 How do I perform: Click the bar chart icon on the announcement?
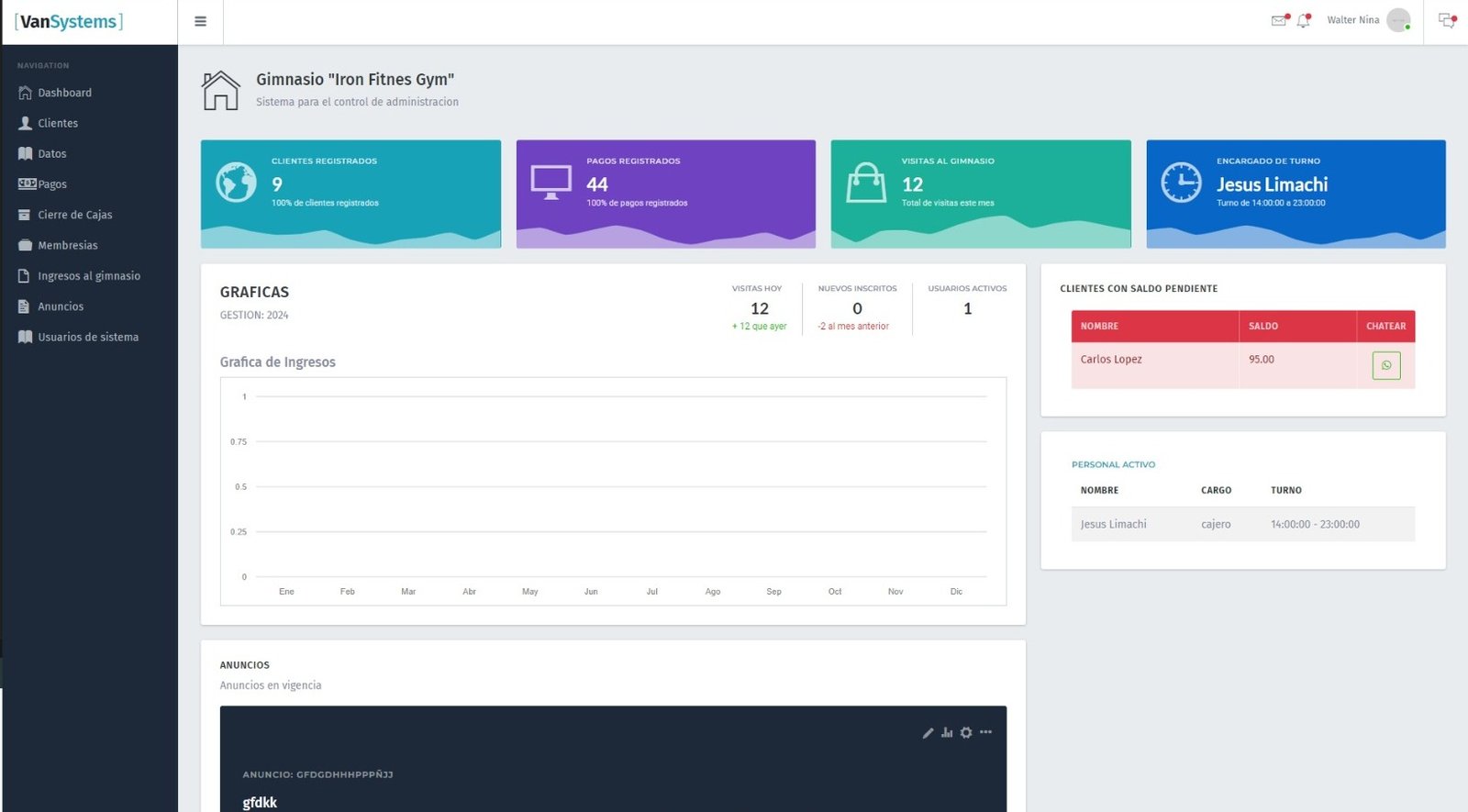point(947,733)
